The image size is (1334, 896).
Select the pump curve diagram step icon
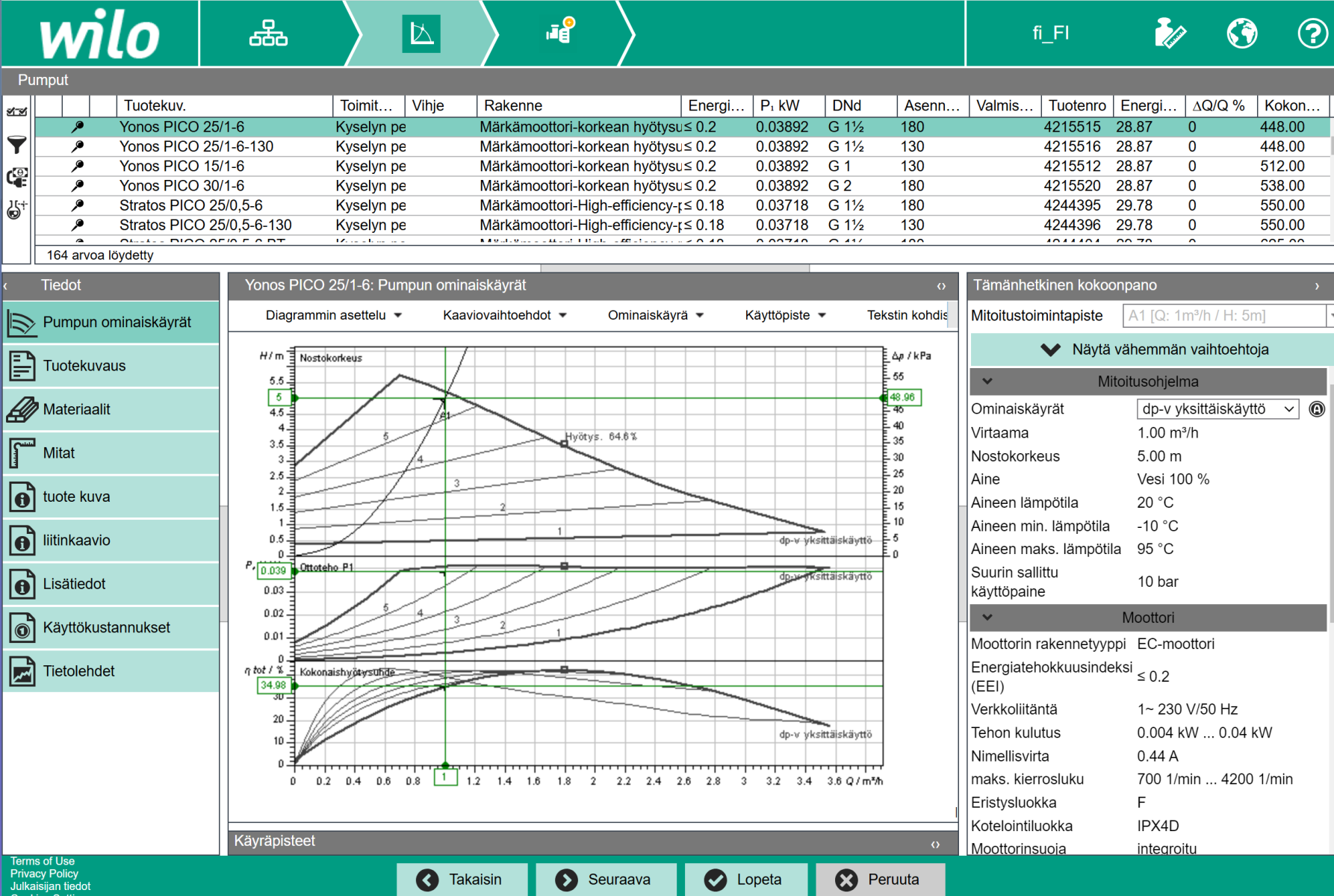pyautogui.click(x=421, y=34)
